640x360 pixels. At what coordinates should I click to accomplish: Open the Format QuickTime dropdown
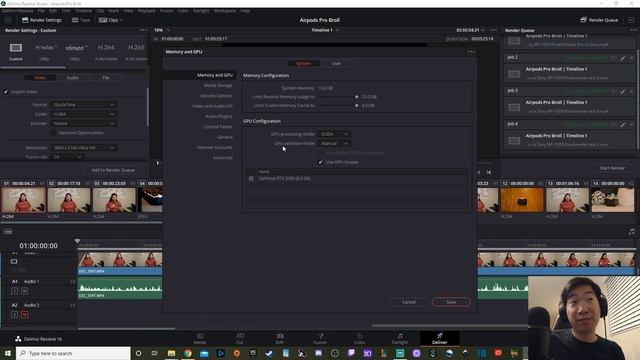(83, 105)
